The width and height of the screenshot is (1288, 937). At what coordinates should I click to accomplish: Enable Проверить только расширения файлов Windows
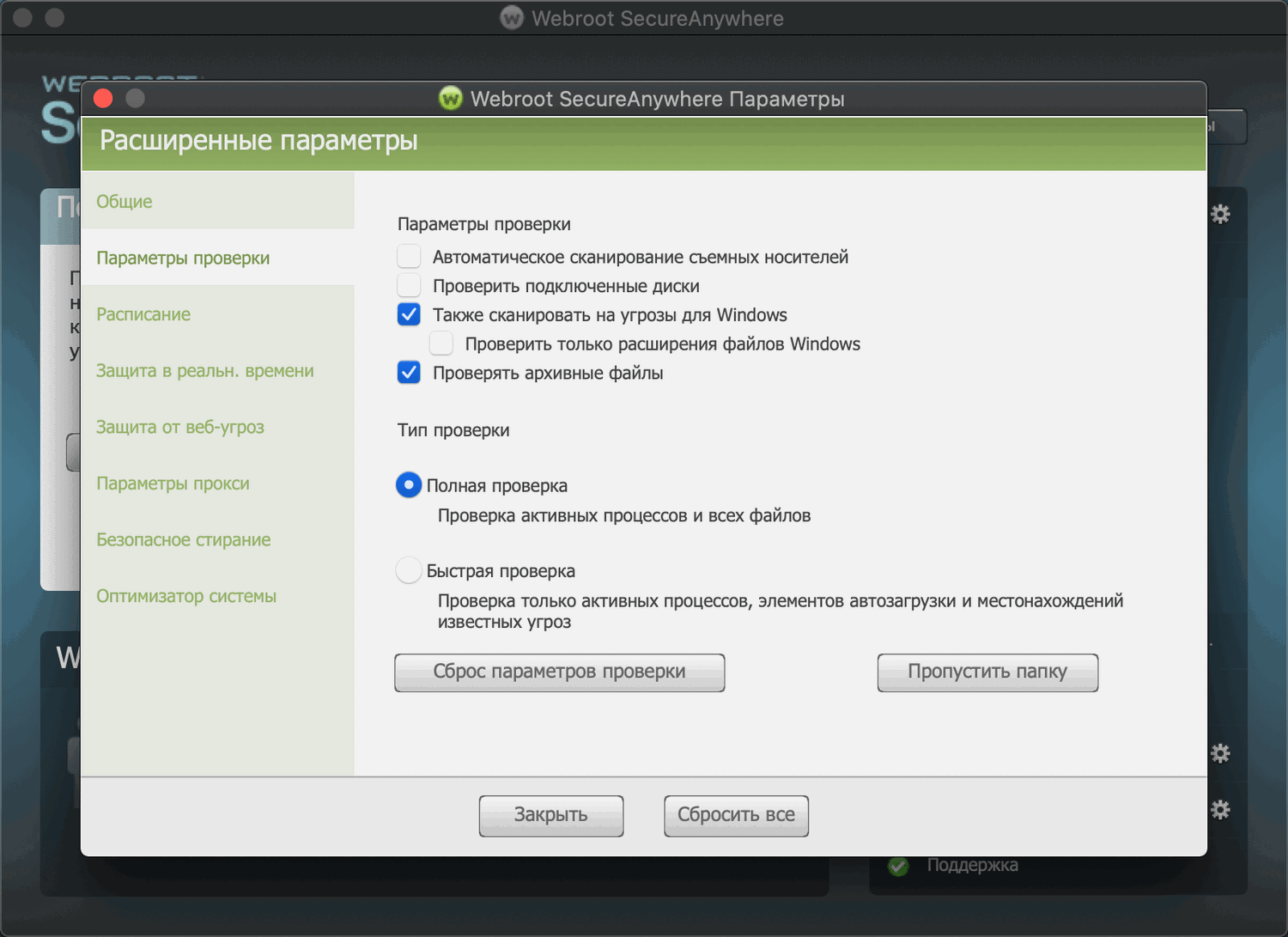pos(441,344)
